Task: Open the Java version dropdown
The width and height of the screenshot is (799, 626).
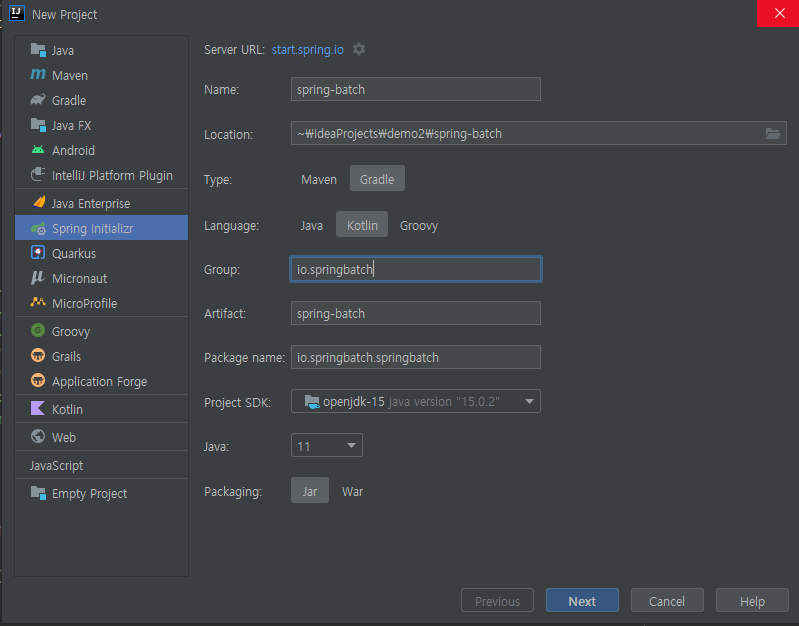Action: (327, 446)
